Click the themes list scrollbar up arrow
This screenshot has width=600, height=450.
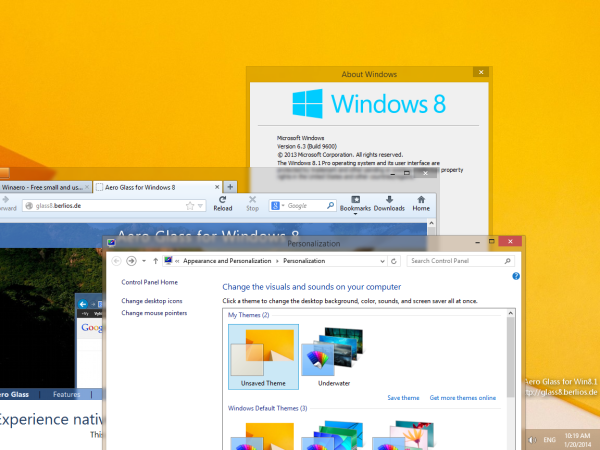pos(510,313)
